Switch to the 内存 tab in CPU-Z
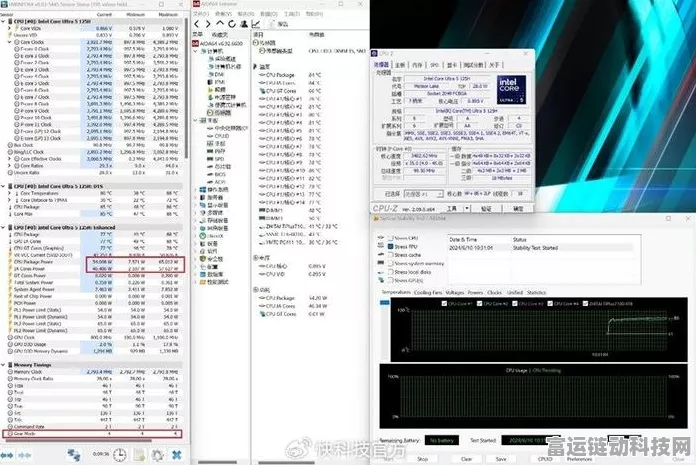This screenshot has width=696, height=465. (x=417, y=65)
